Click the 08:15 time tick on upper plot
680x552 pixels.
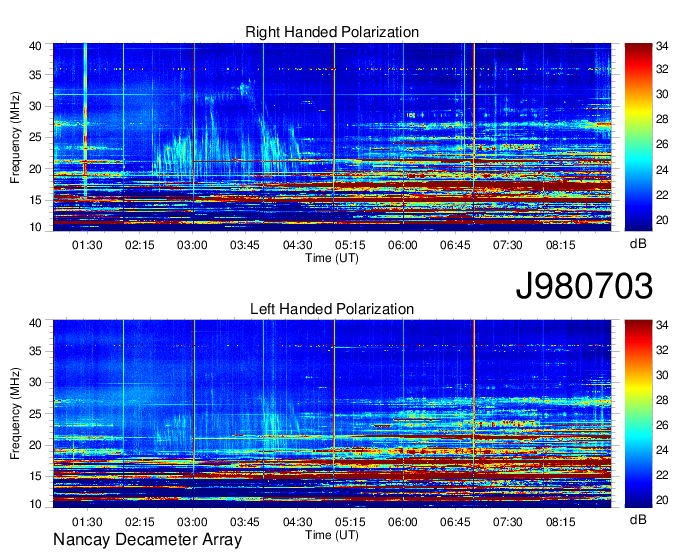pyautogui.click(x=560, y=245)
